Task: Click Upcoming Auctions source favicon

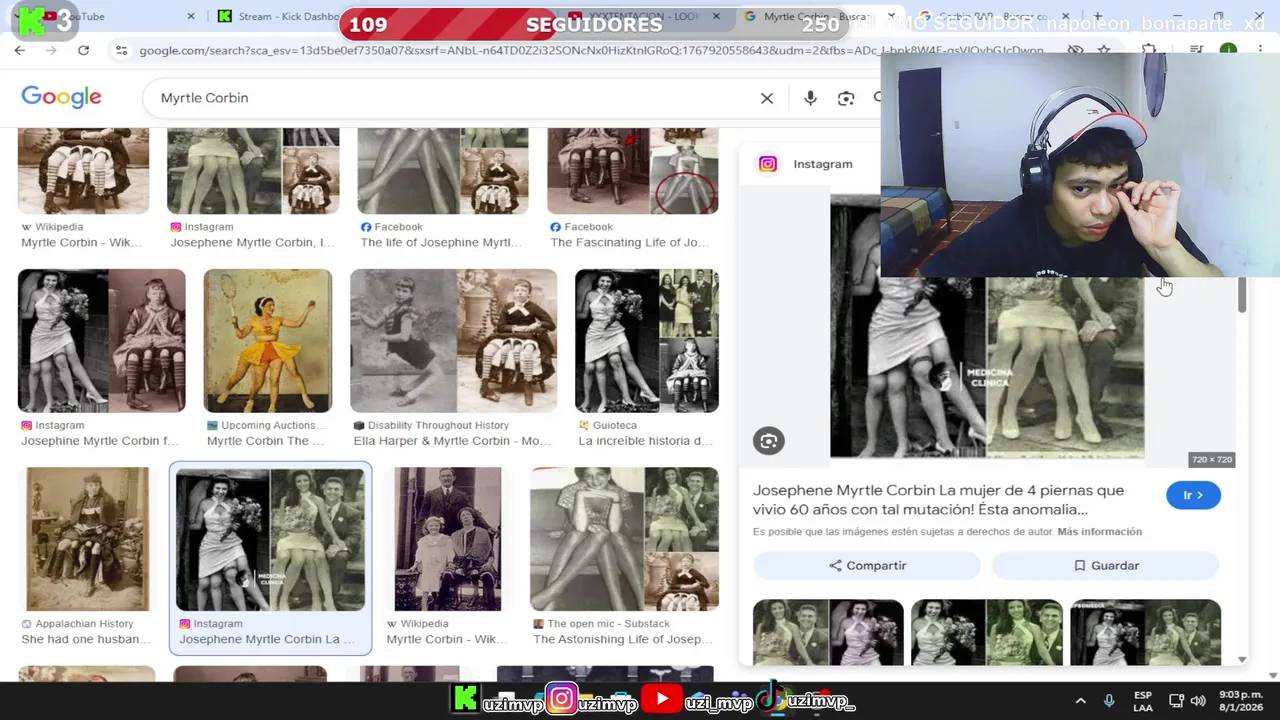Action: tap(212, 425)
